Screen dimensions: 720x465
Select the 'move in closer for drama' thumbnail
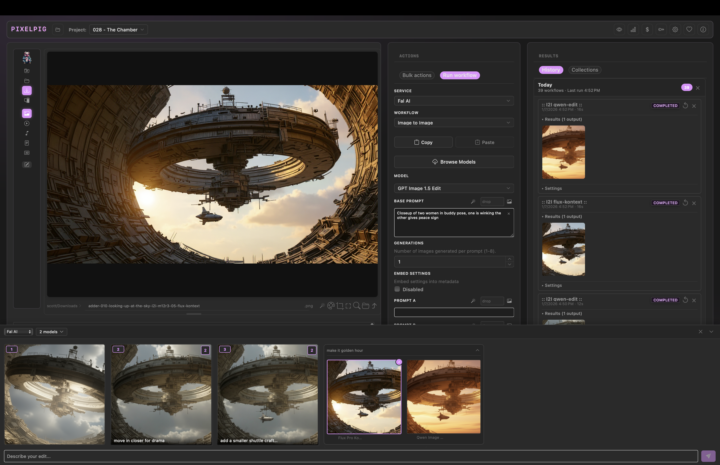(x=161, y=394)
